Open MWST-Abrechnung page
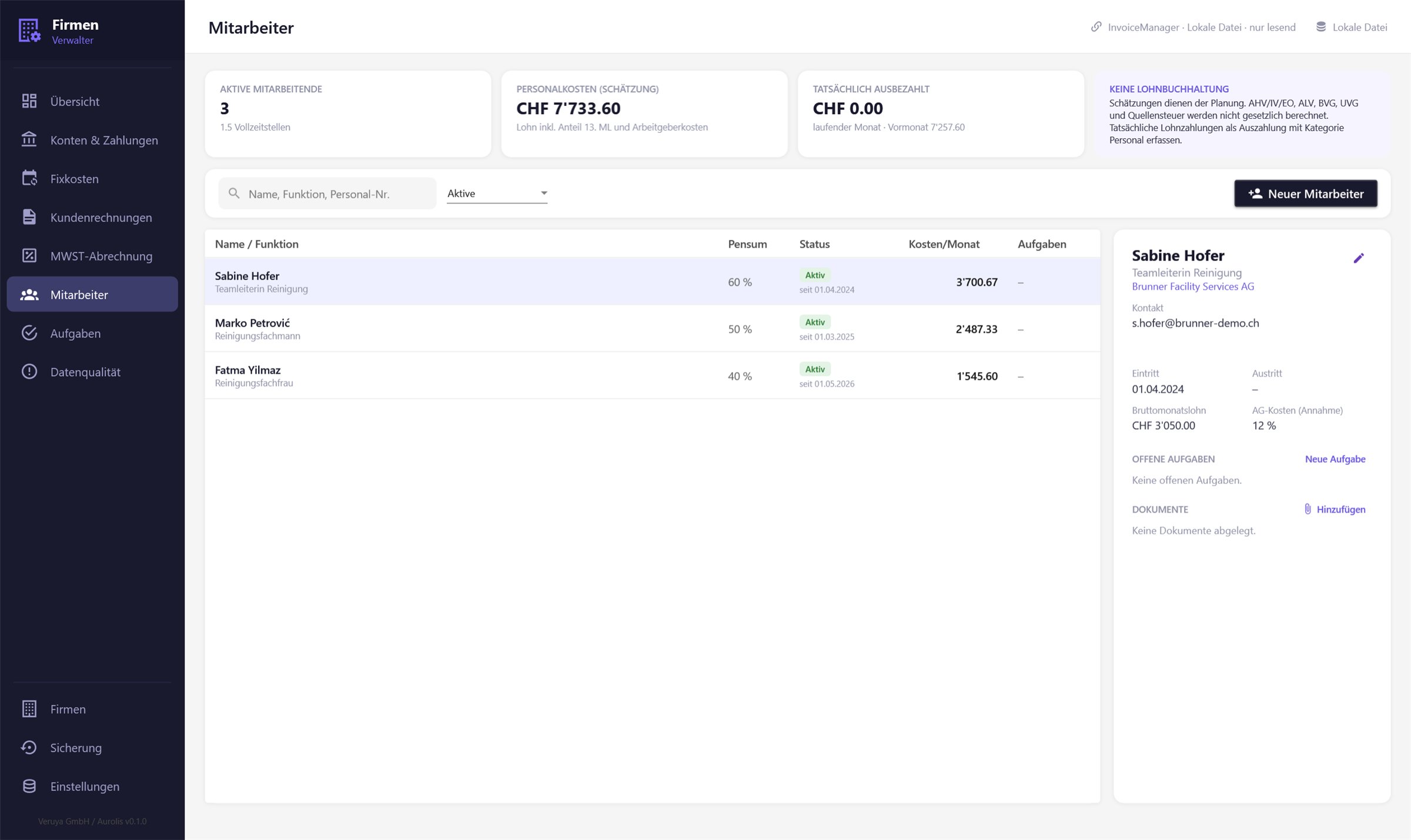 [x=92, y=256]
